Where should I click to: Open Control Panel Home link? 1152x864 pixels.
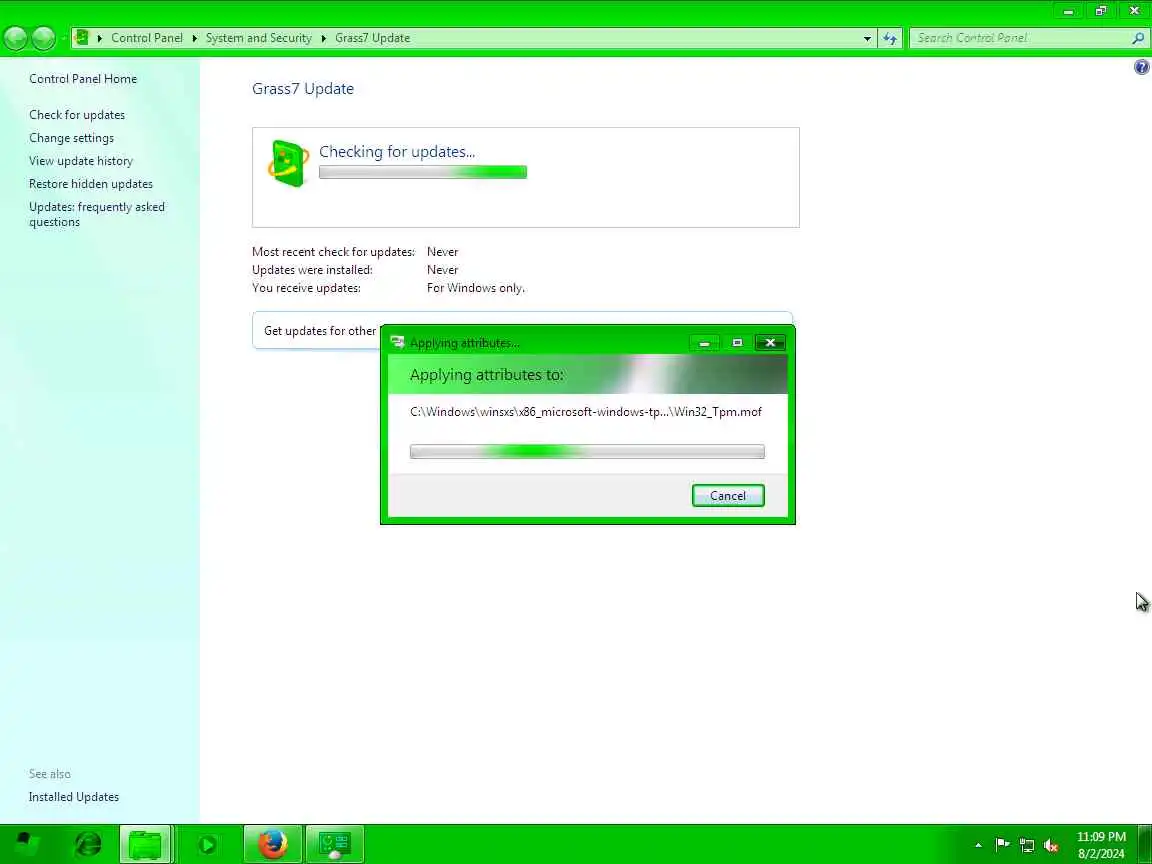click(x=83, y=79)
